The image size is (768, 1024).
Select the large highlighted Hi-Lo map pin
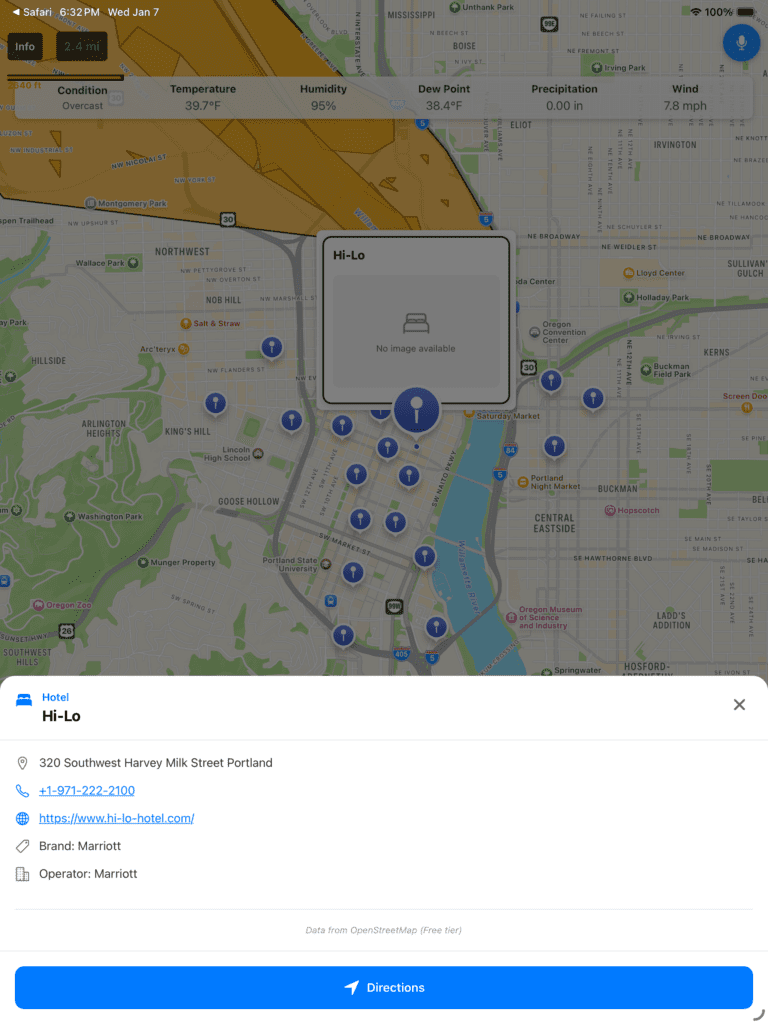coord(416,410)
